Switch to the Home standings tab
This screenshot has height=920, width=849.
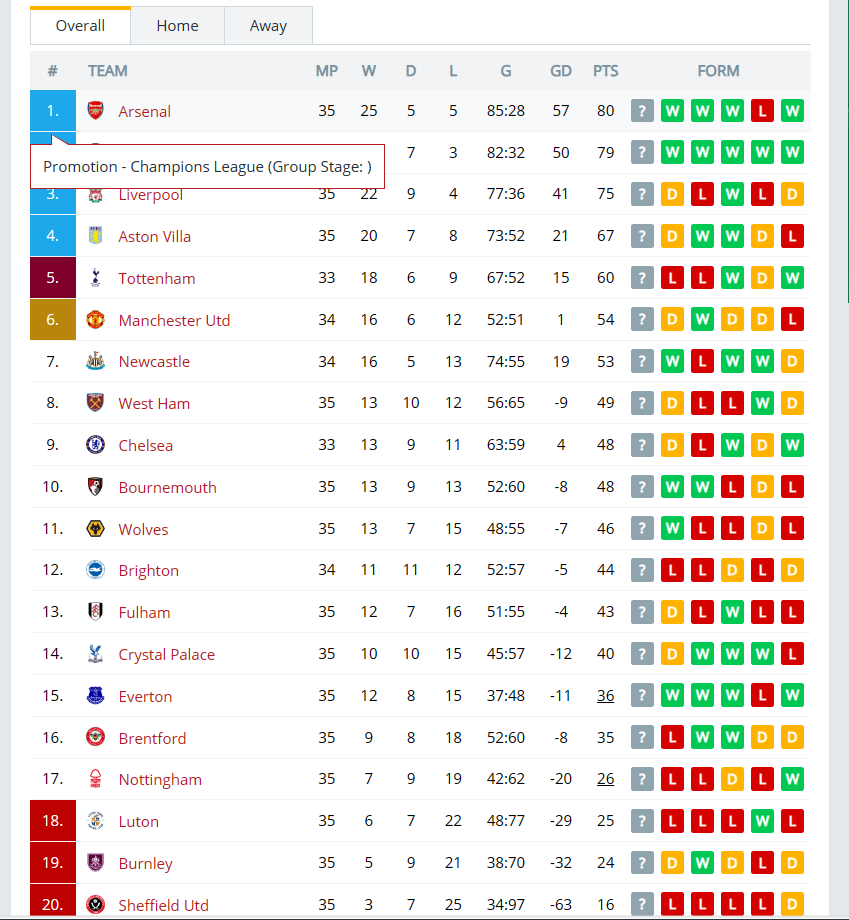[177, 26]
